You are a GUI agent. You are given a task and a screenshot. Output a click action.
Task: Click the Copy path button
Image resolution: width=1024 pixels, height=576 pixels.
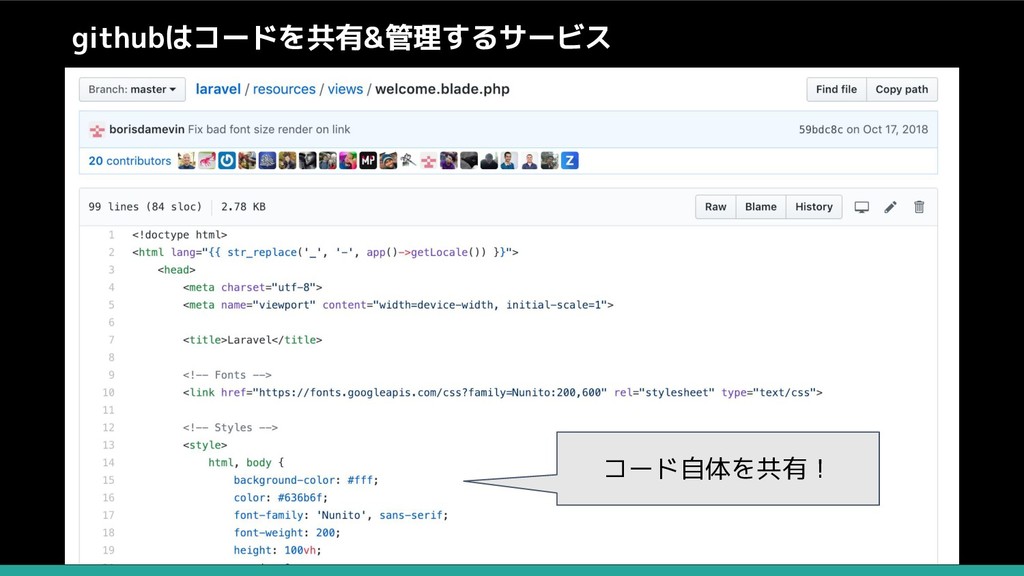tap(902, 89)
